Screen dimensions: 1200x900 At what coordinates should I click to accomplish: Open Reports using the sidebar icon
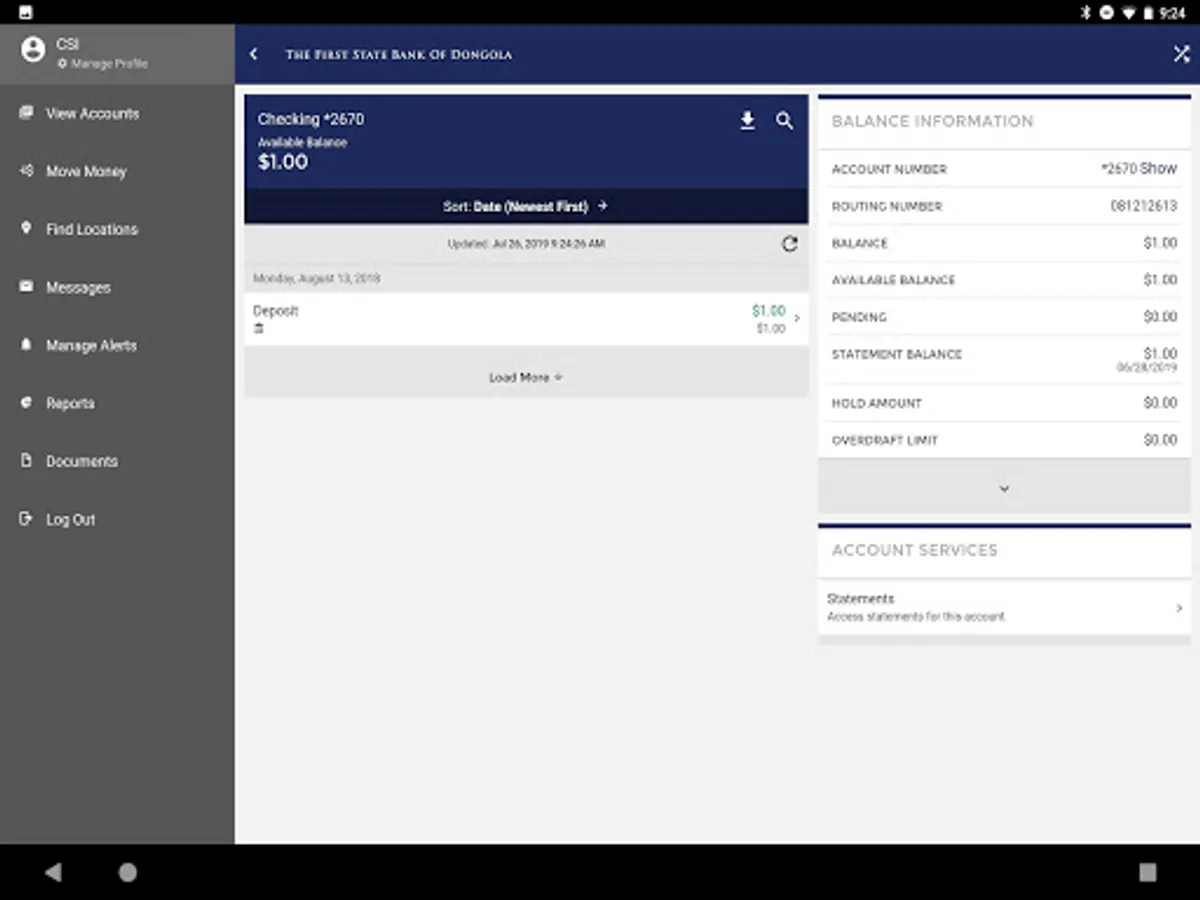tap(26, 403)
